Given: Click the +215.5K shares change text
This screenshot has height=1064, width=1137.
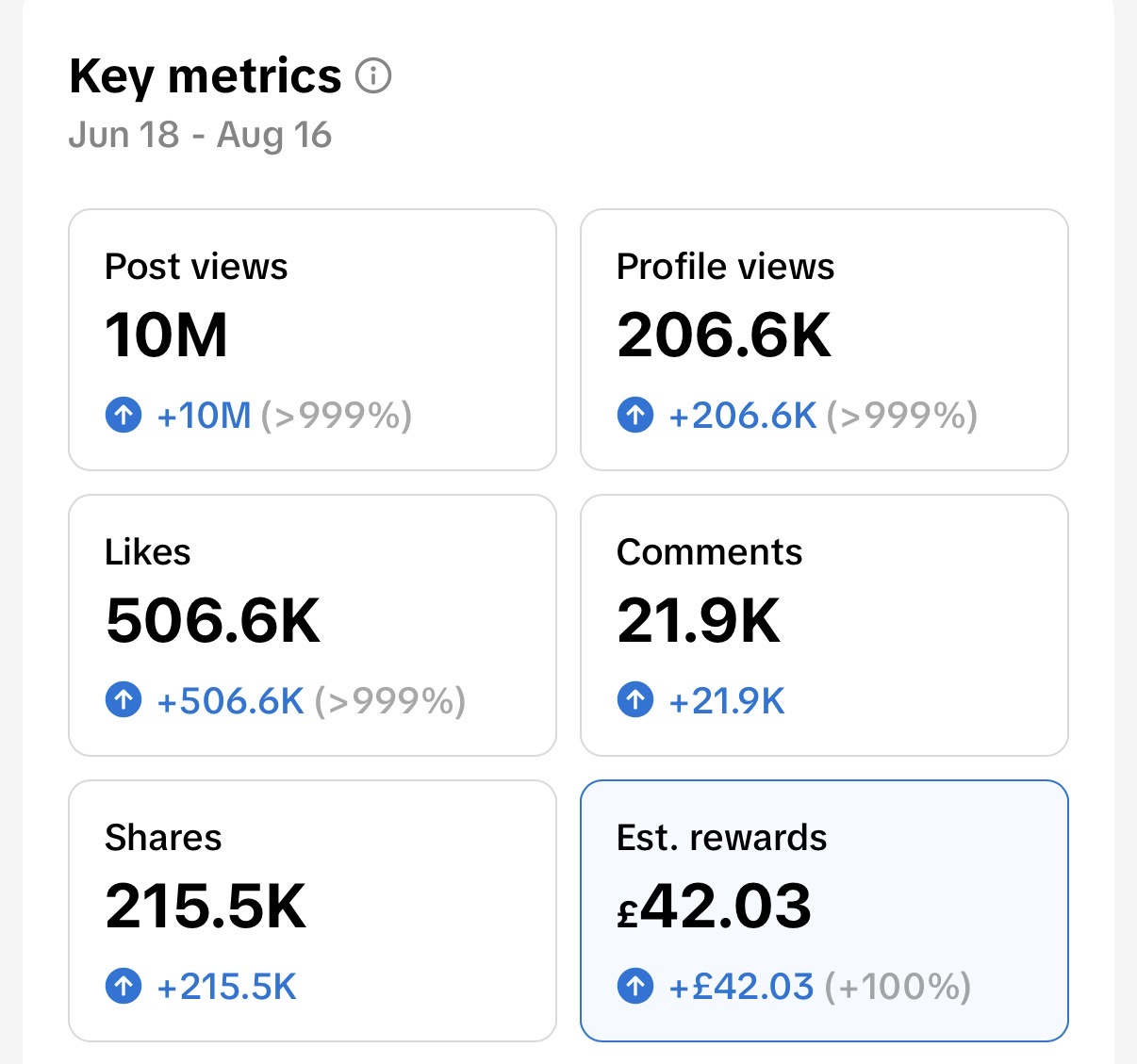Looking at the screenshot, I should (226, 987).
